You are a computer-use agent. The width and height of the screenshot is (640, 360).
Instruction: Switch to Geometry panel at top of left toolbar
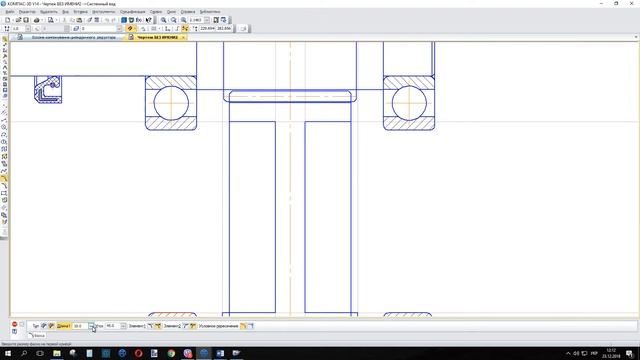coord(4,40)
